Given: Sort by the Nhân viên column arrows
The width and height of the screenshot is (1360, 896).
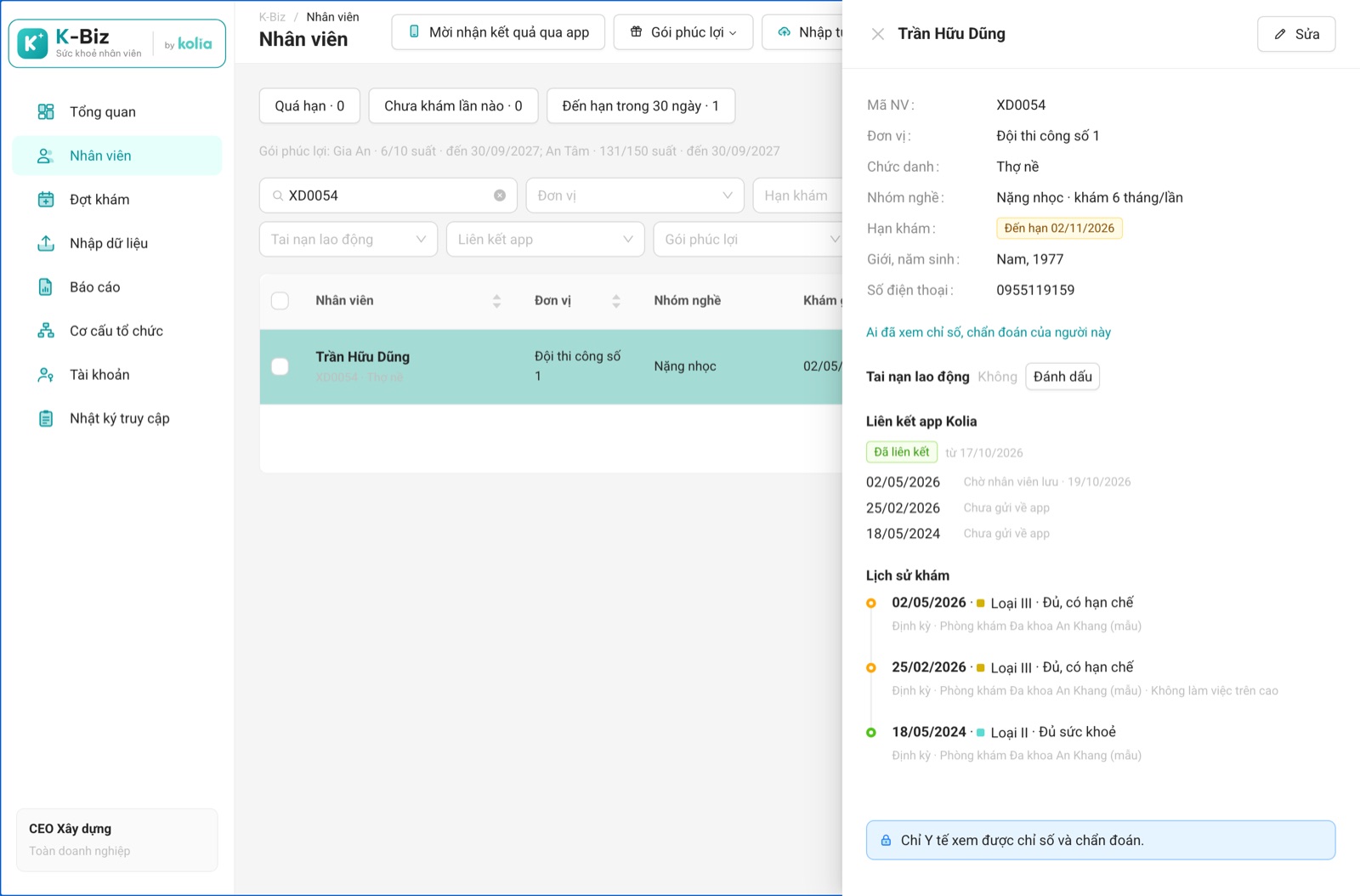Looking at the screenshot, I should (496, 301).
